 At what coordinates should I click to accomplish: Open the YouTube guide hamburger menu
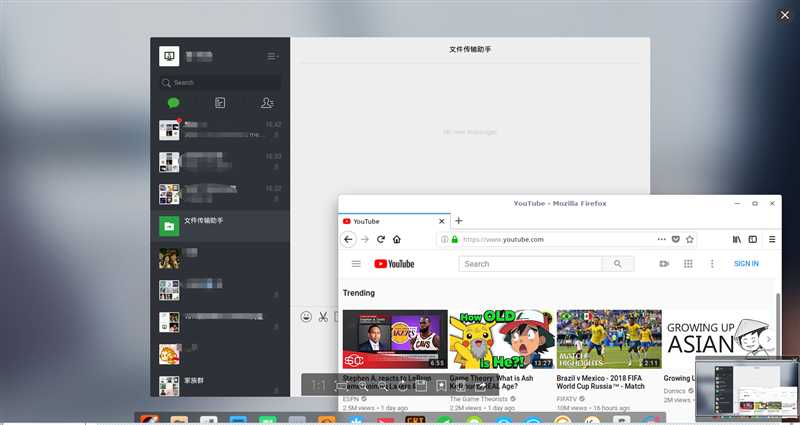click(x=356, y=264)
